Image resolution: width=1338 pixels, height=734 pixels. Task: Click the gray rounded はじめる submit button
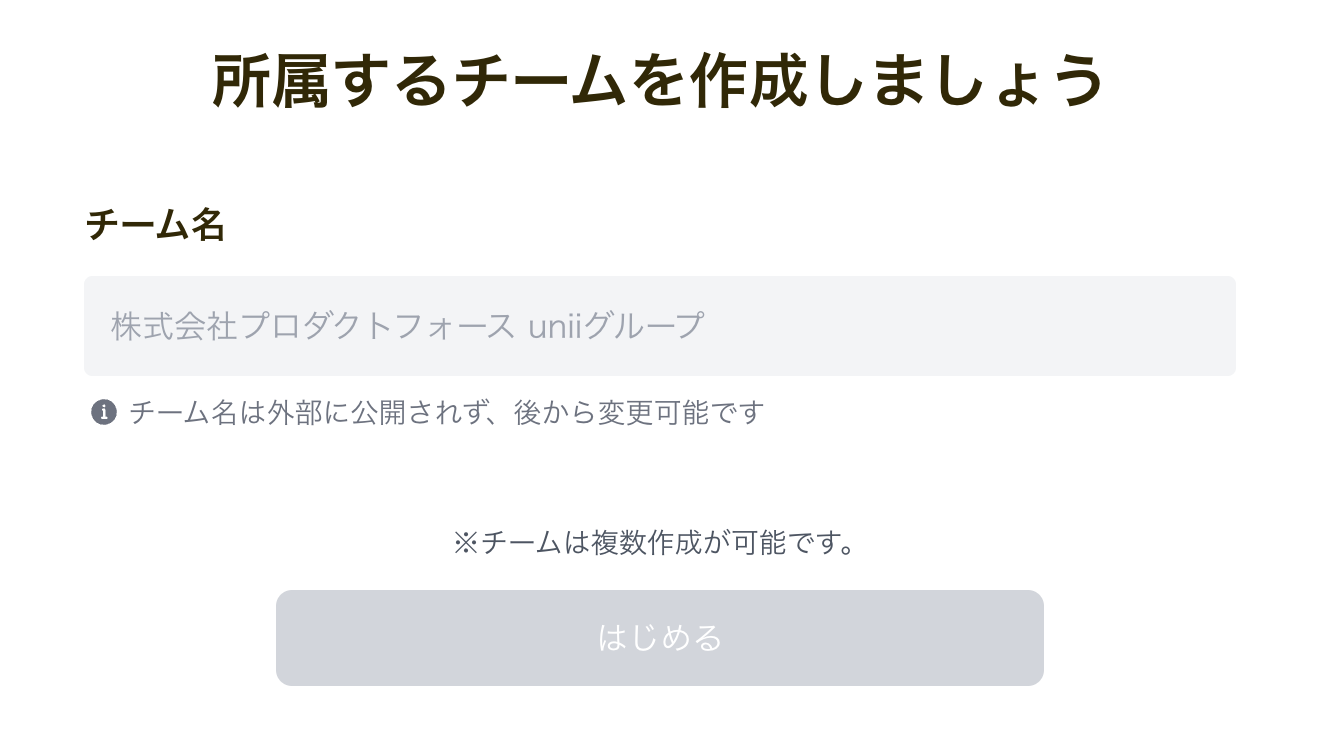tap(660, 638)
